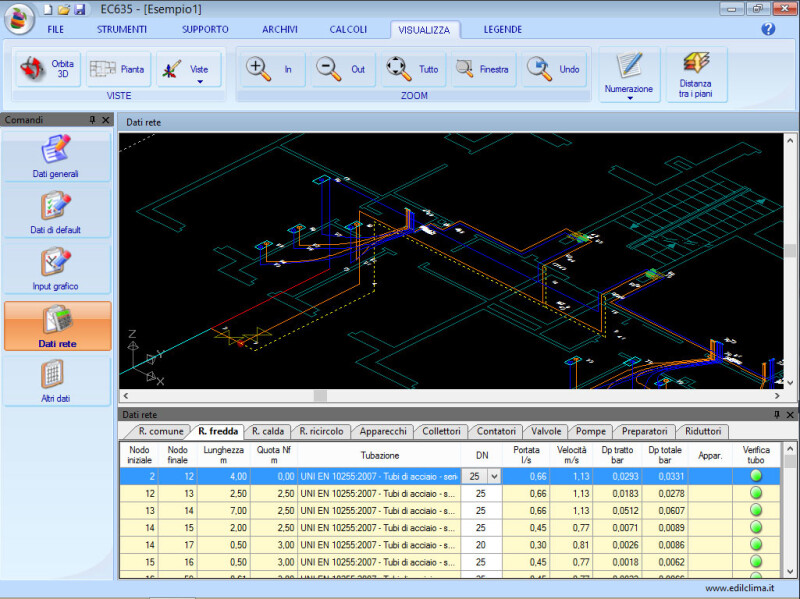Switch to Collettori tab
This screenshot has width=800, height=599.
(441, 432)
